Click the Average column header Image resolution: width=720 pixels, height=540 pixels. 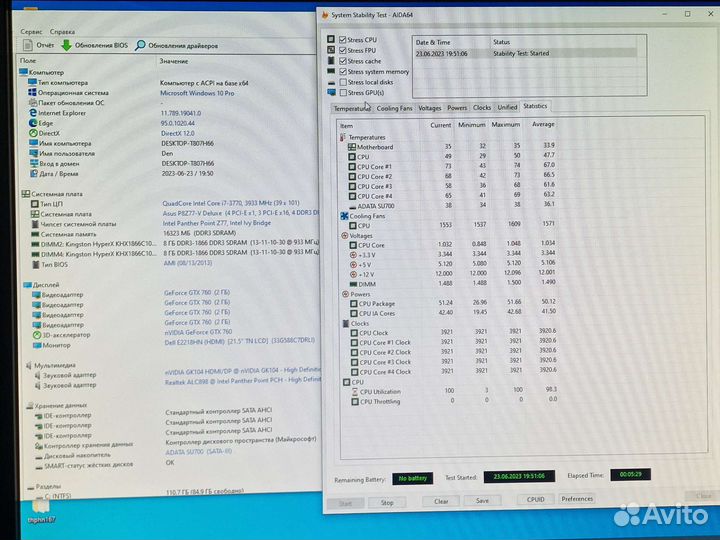point(542,124)
